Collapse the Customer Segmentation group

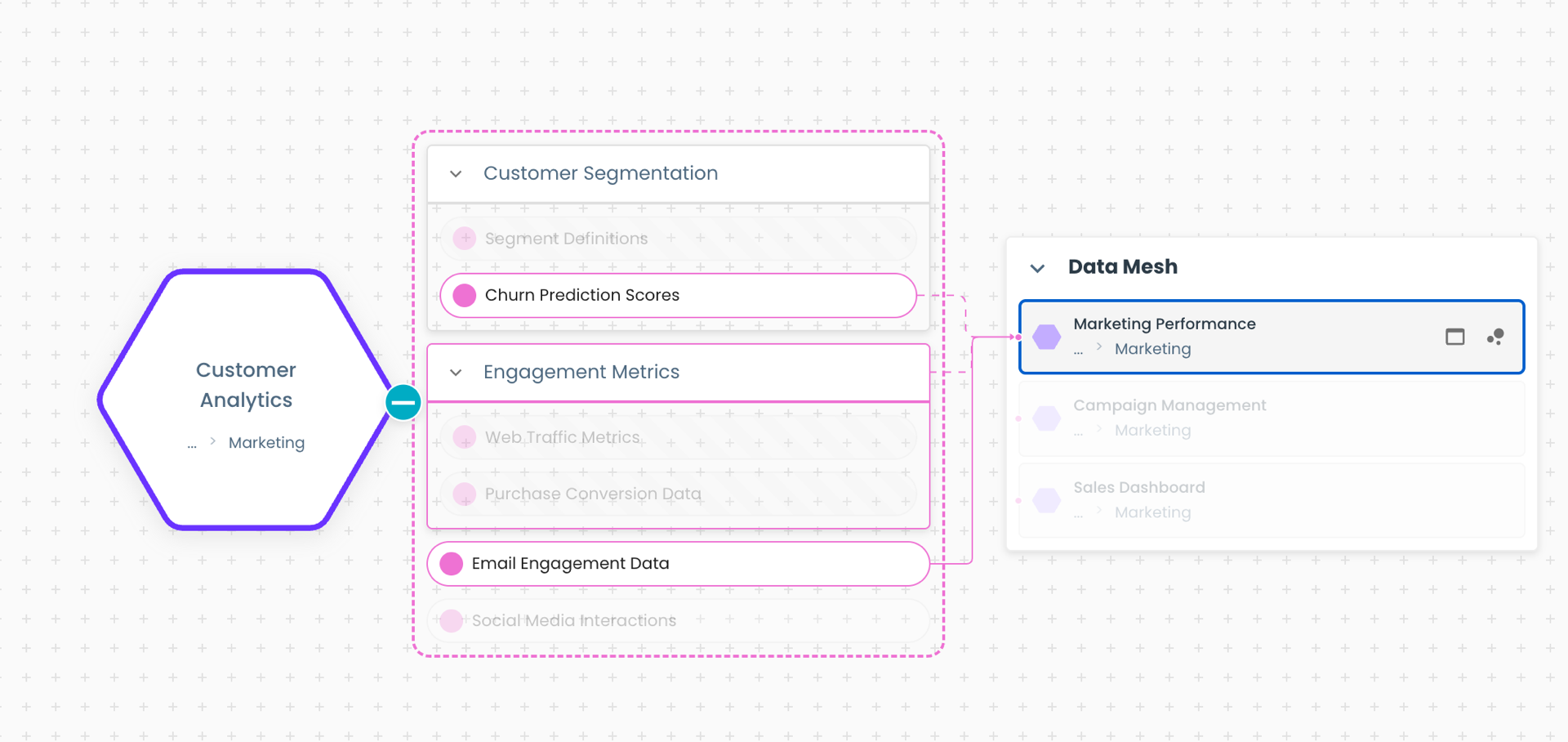click(456, 174)
